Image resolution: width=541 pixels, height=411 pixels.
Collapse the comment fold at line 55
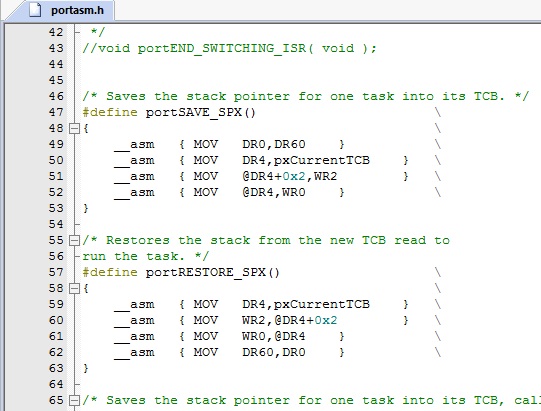point(74,240)
